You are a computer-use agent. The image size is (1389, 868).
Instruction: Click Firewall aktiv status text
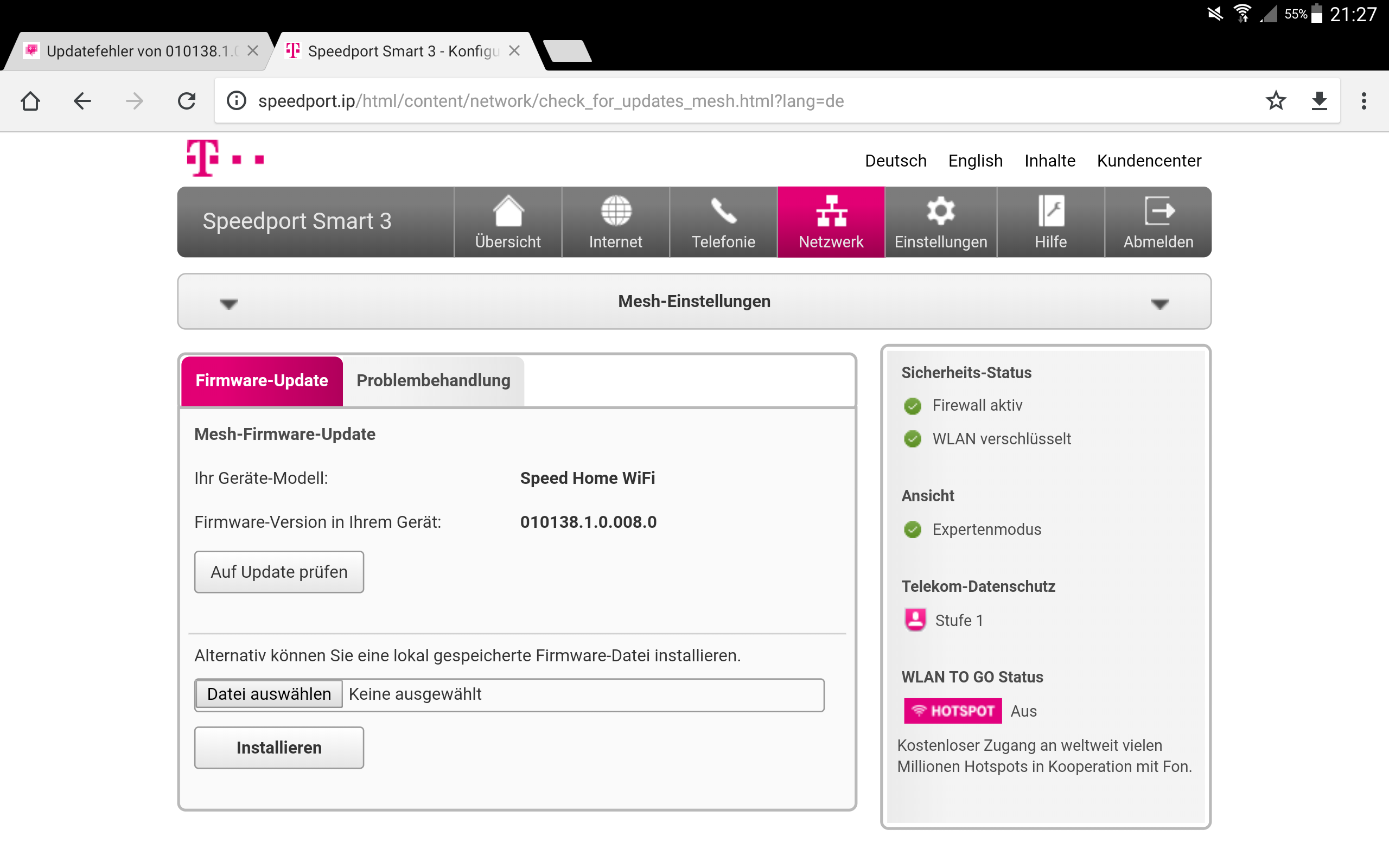[x=977, y=405]
